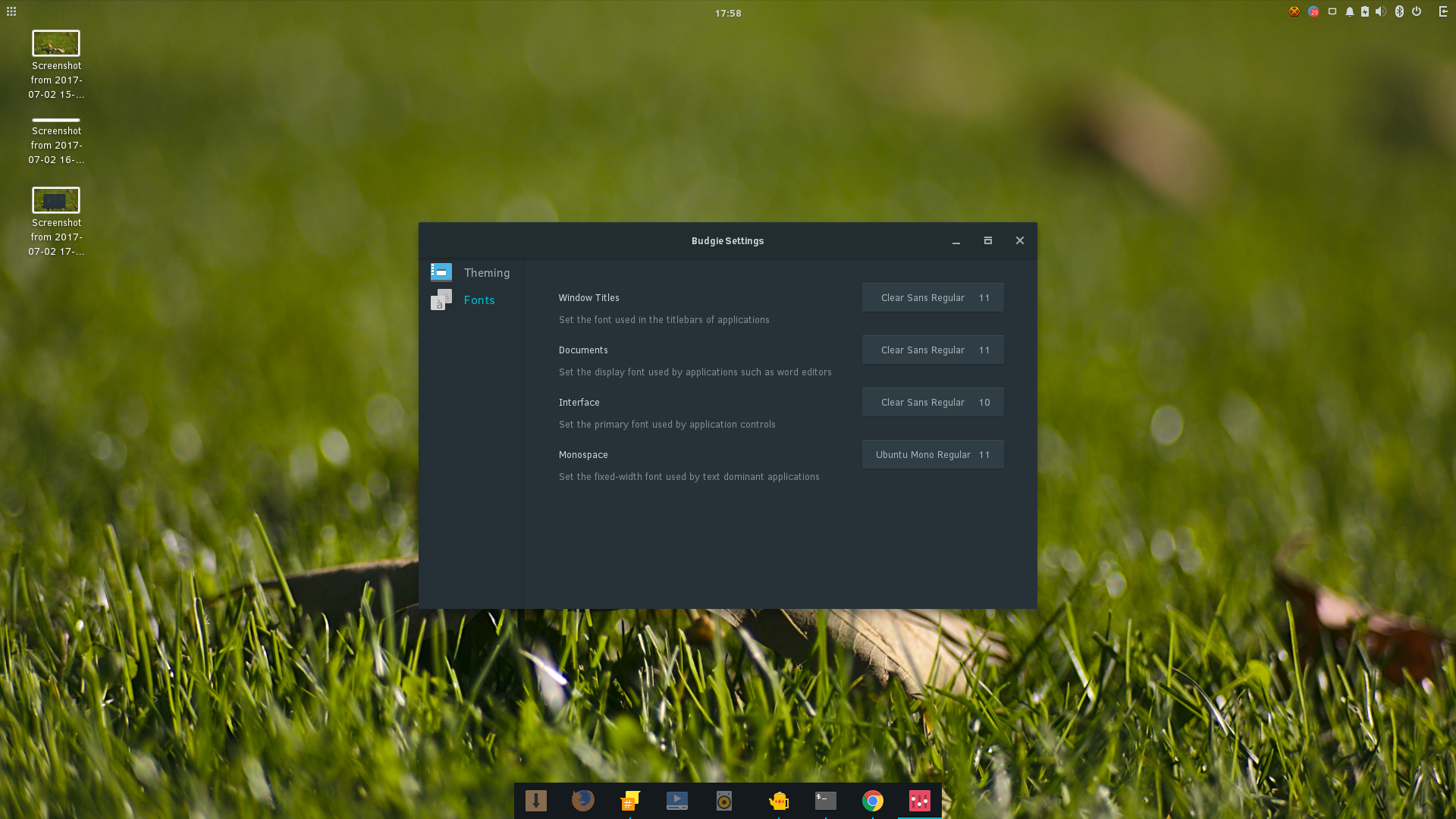The width and height of the screenshot is (1456, 819).
Task: Click 'Set the font used in the titlebars' description
Action: (x=664, y=319)
